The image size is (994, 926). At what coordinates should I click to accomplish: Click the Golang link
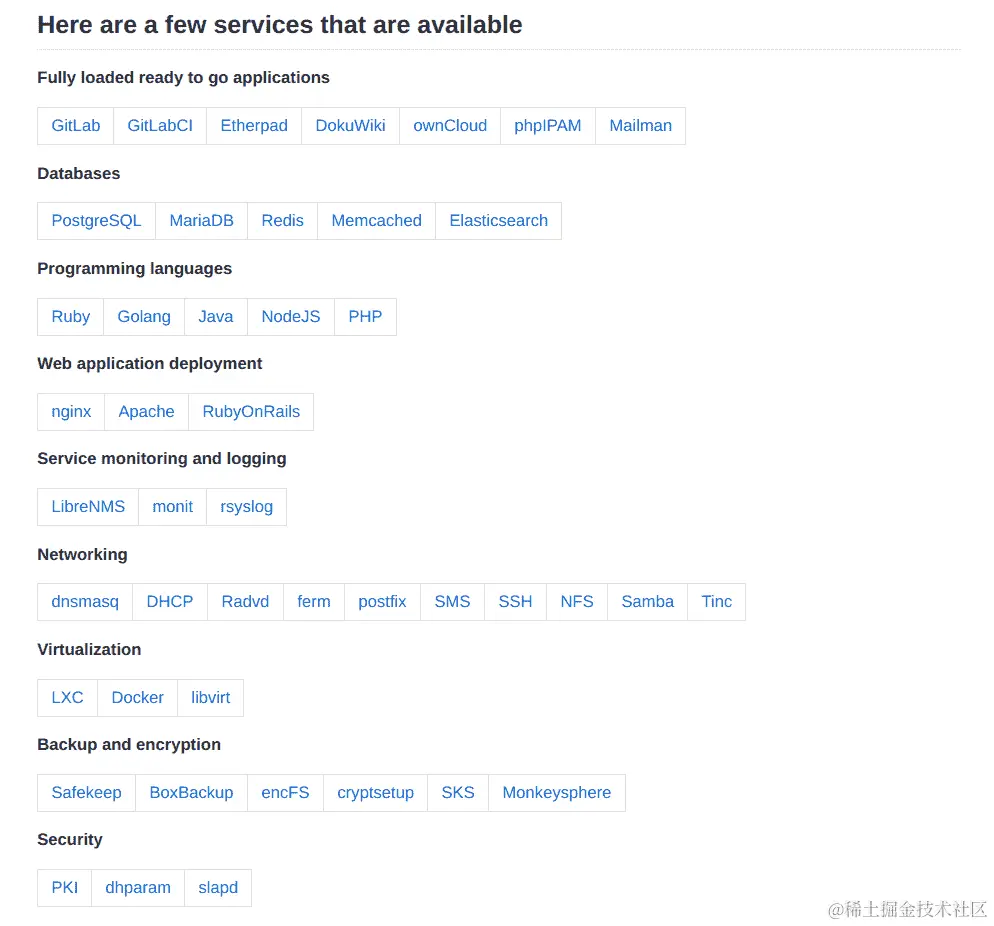coord(144,317)
